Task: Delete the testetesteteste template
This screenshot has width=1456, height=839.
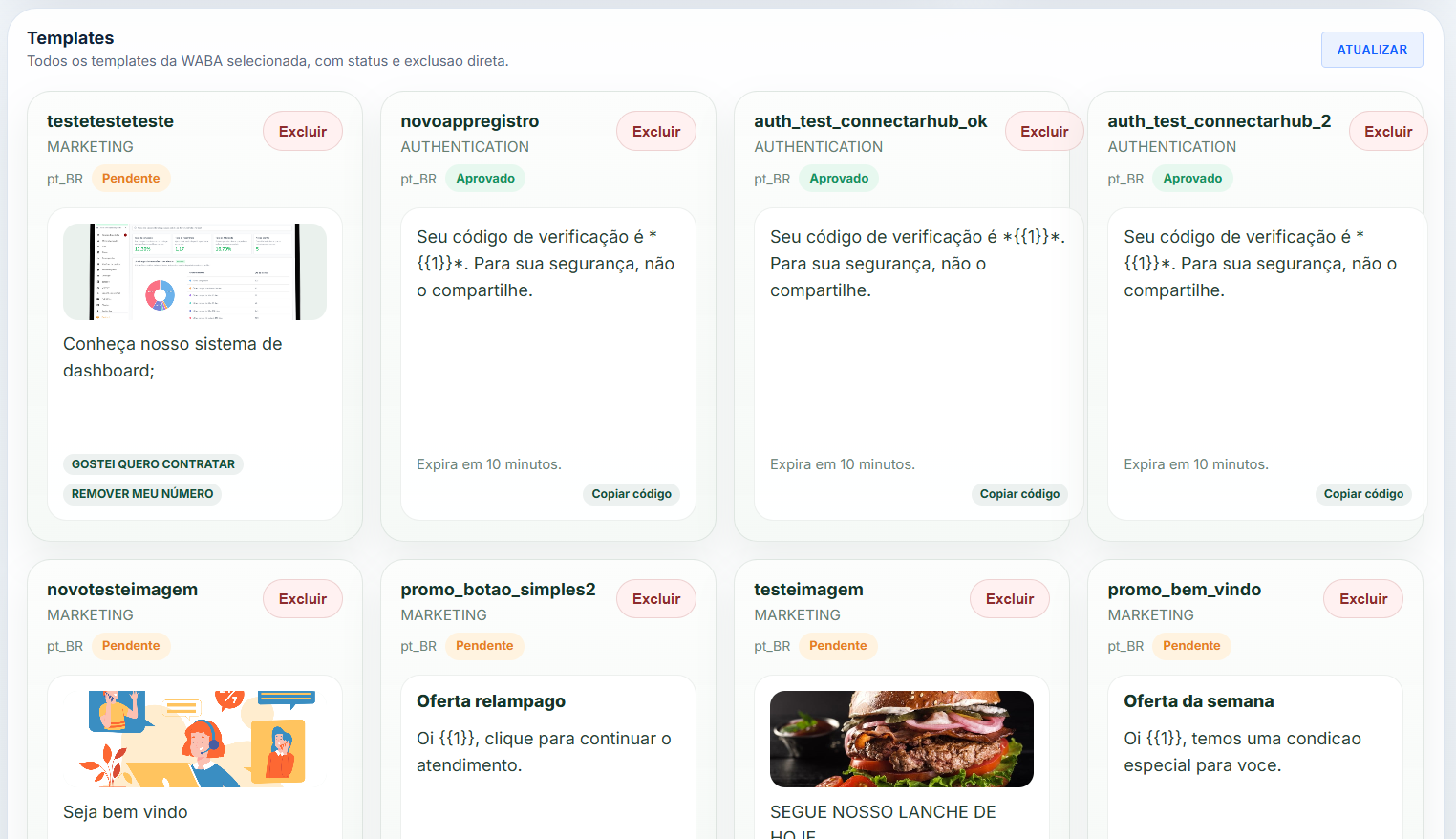Action: coord(302,132)
